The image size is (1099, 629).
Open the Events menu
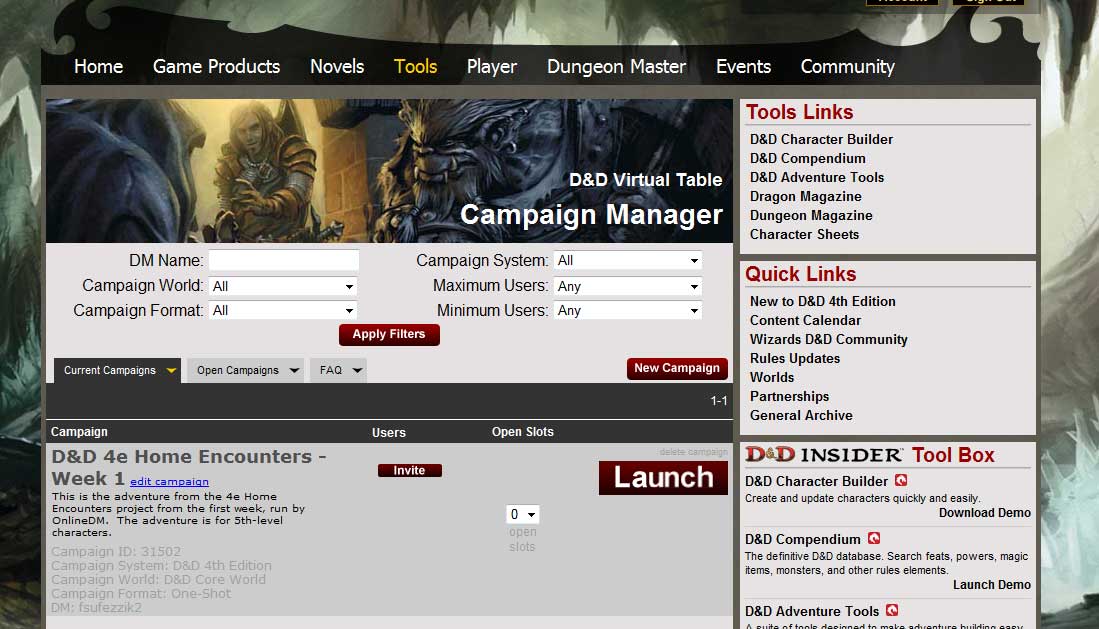(x=744, y=67)
